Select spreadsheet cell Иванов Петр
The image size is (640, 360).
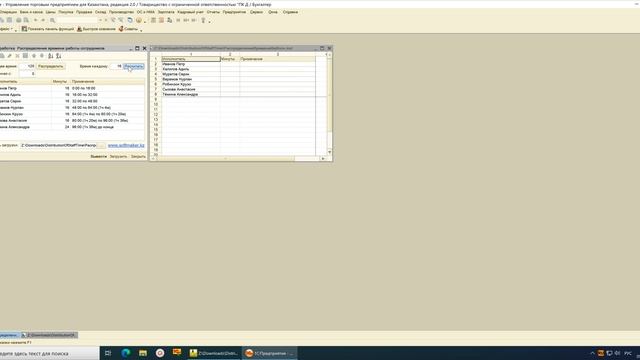coord(191,64)
